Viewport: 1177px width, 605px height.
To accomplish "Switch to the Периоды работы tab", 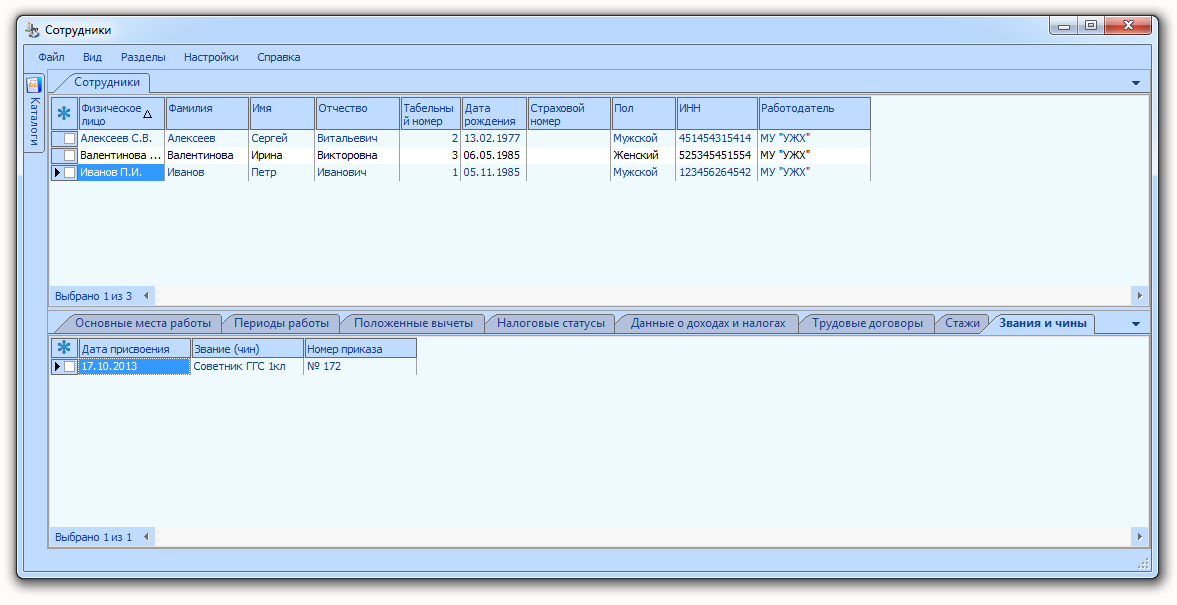I will click(x=281, y=324).
